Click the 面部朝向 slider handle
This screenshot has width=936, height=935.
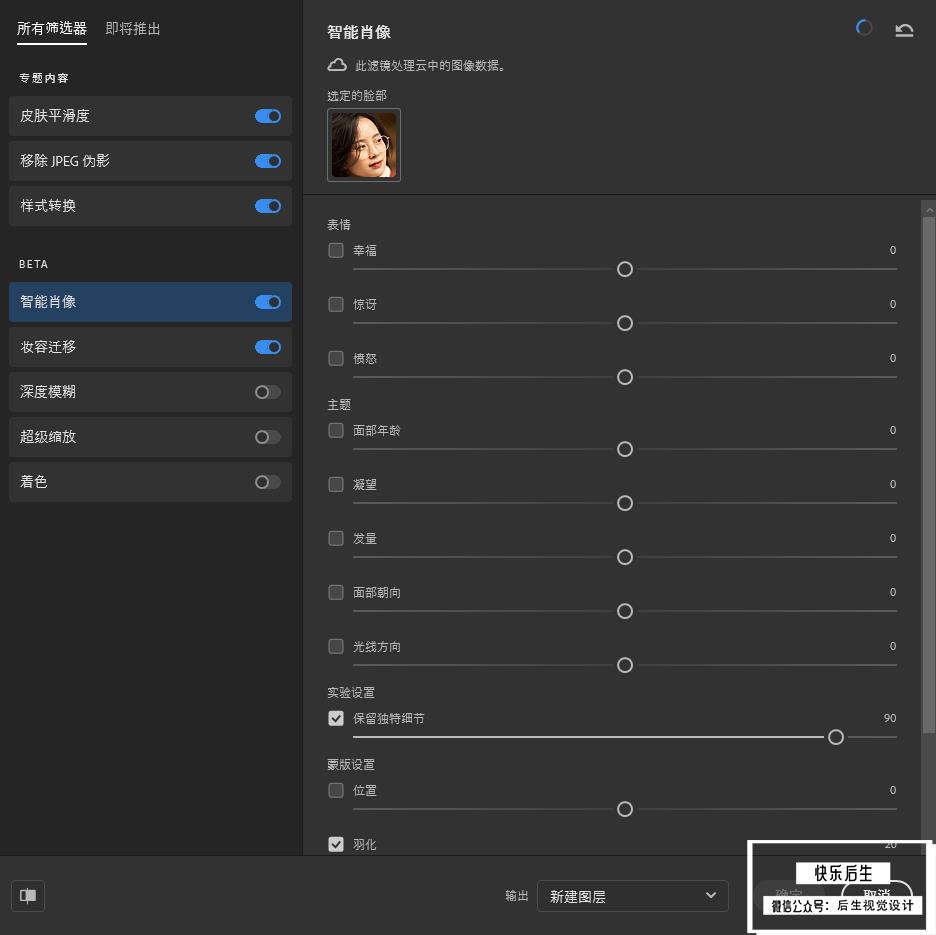625,611
